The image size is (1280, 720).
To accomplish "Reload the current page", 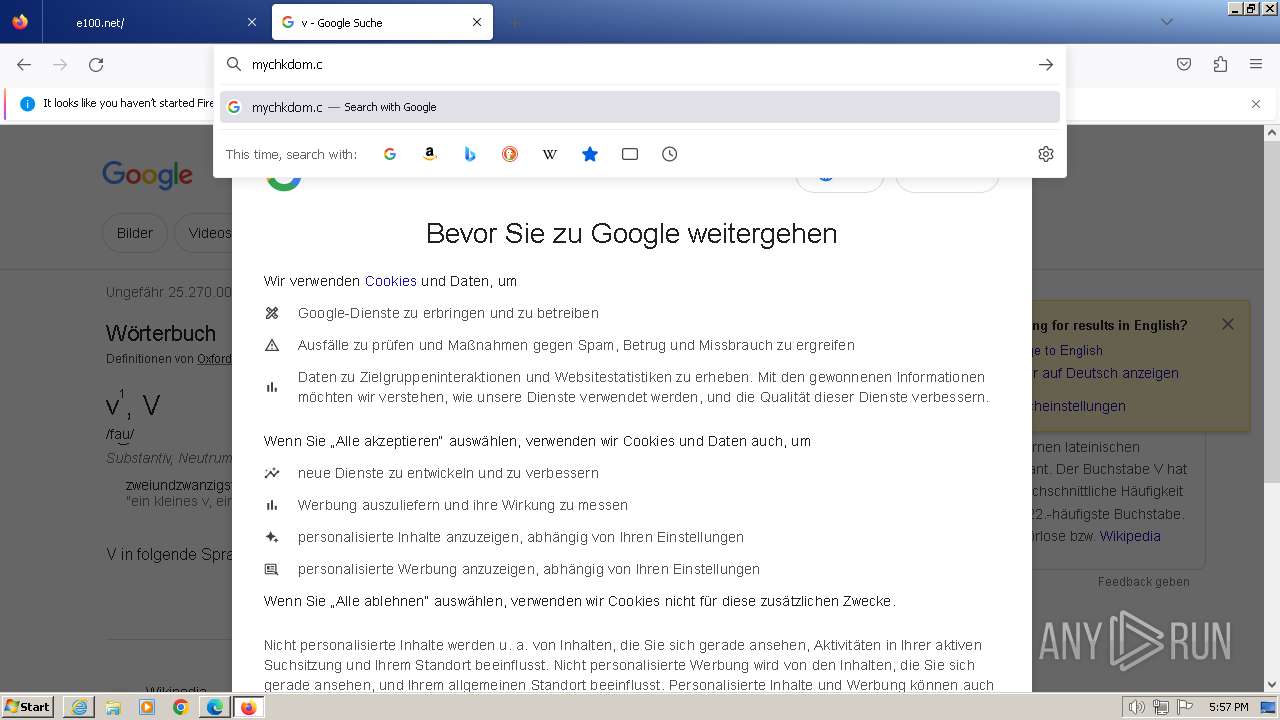I will coord(96,64).
